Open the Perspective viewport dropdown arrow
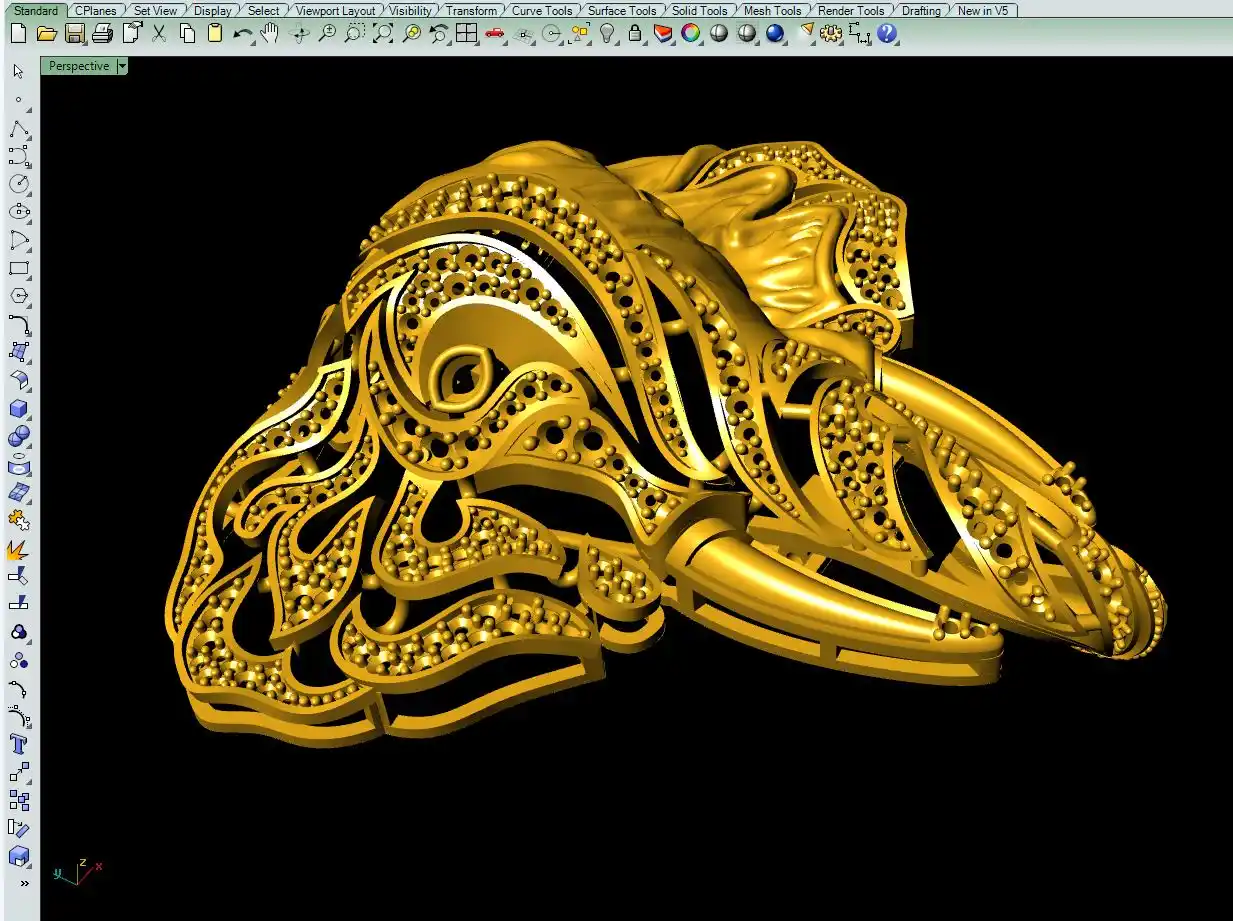1233x921 pixels. point(122,66)
